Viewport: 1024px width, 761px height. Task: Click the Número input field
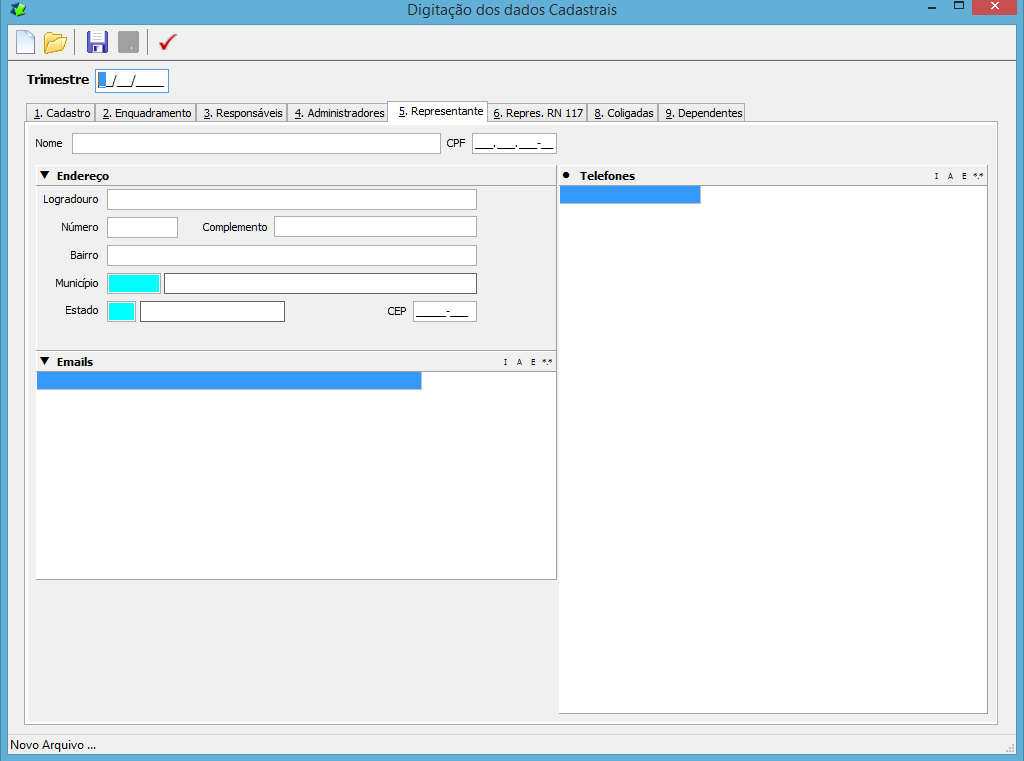(x=142, y=227)
